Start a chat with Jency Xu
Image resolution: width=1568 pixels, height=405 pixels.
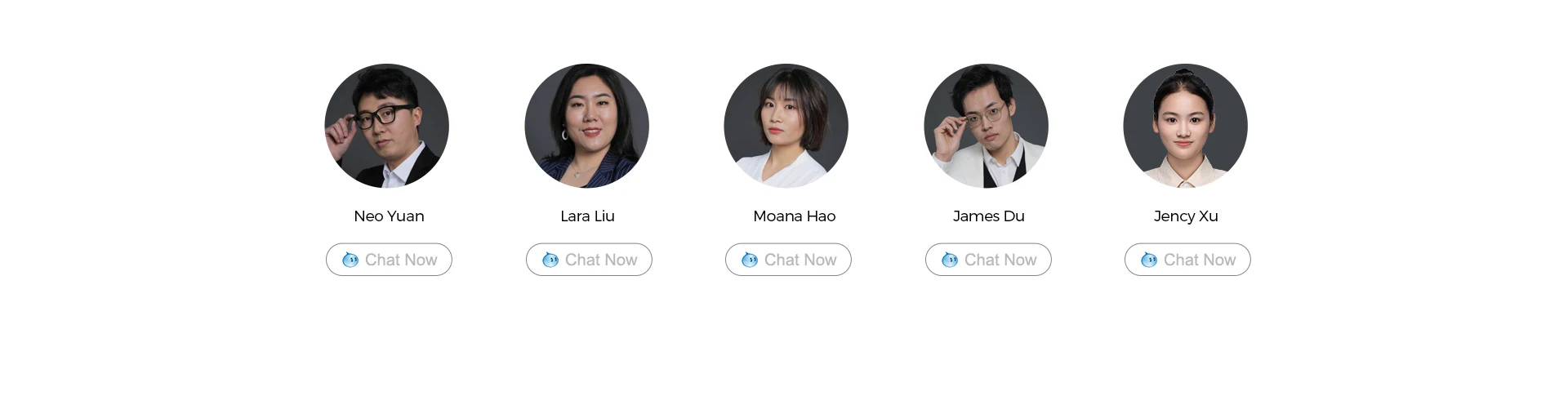click(x=1187, y=260)
